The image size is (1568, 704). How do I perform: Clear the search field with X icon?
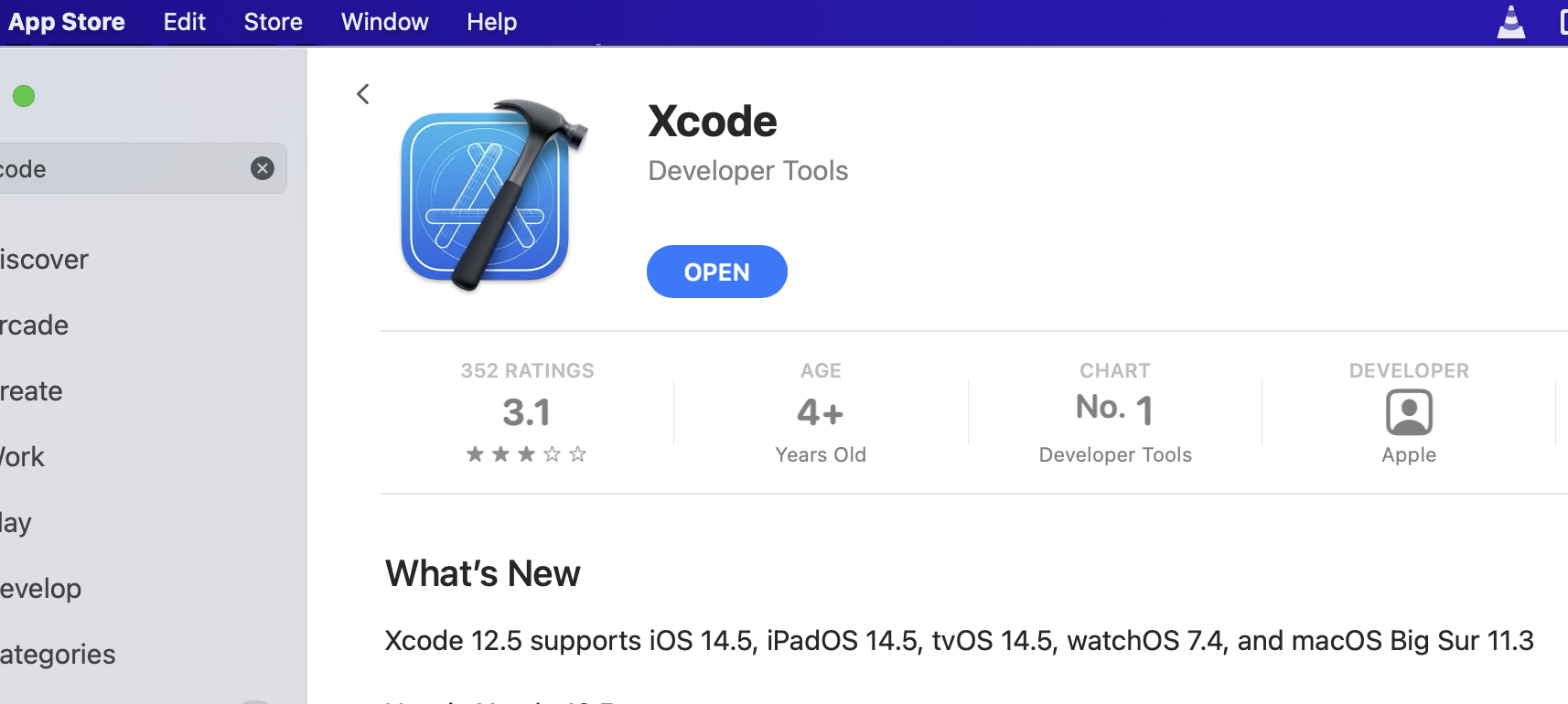tap(263, 168)
